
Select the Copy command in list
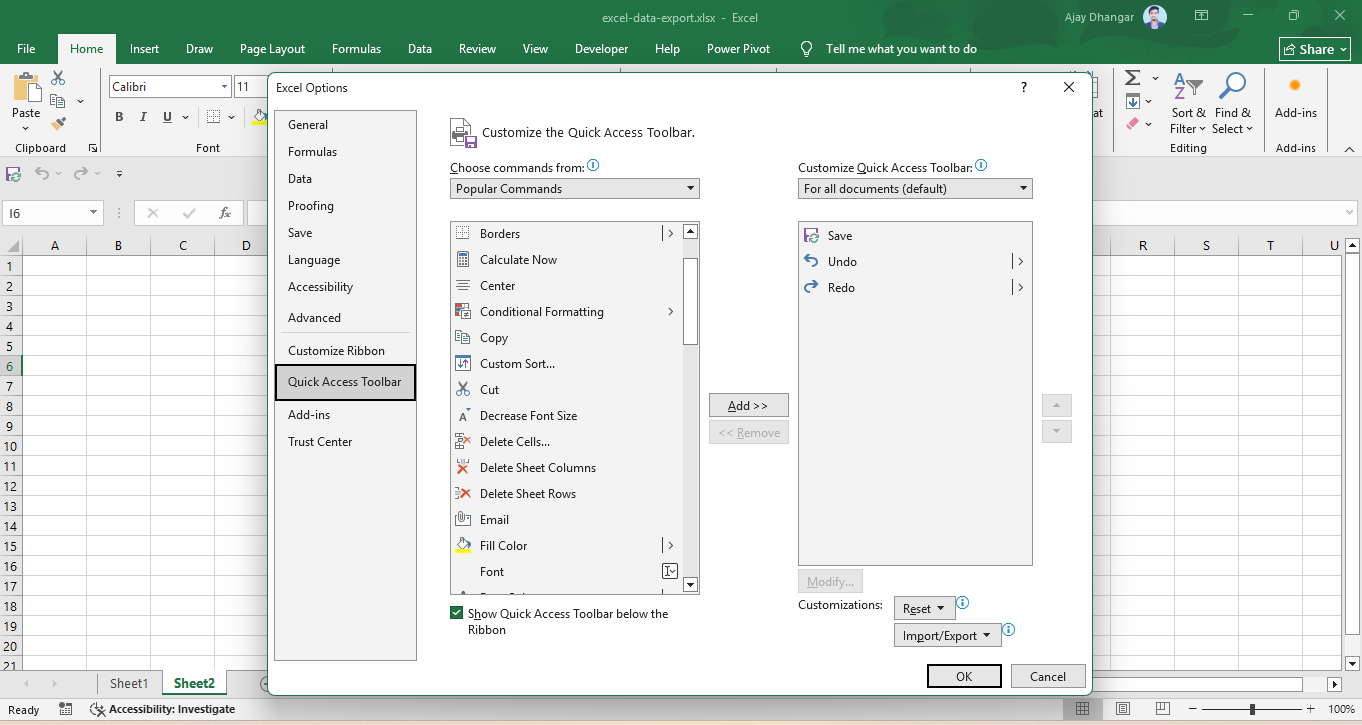coord(567,337)
